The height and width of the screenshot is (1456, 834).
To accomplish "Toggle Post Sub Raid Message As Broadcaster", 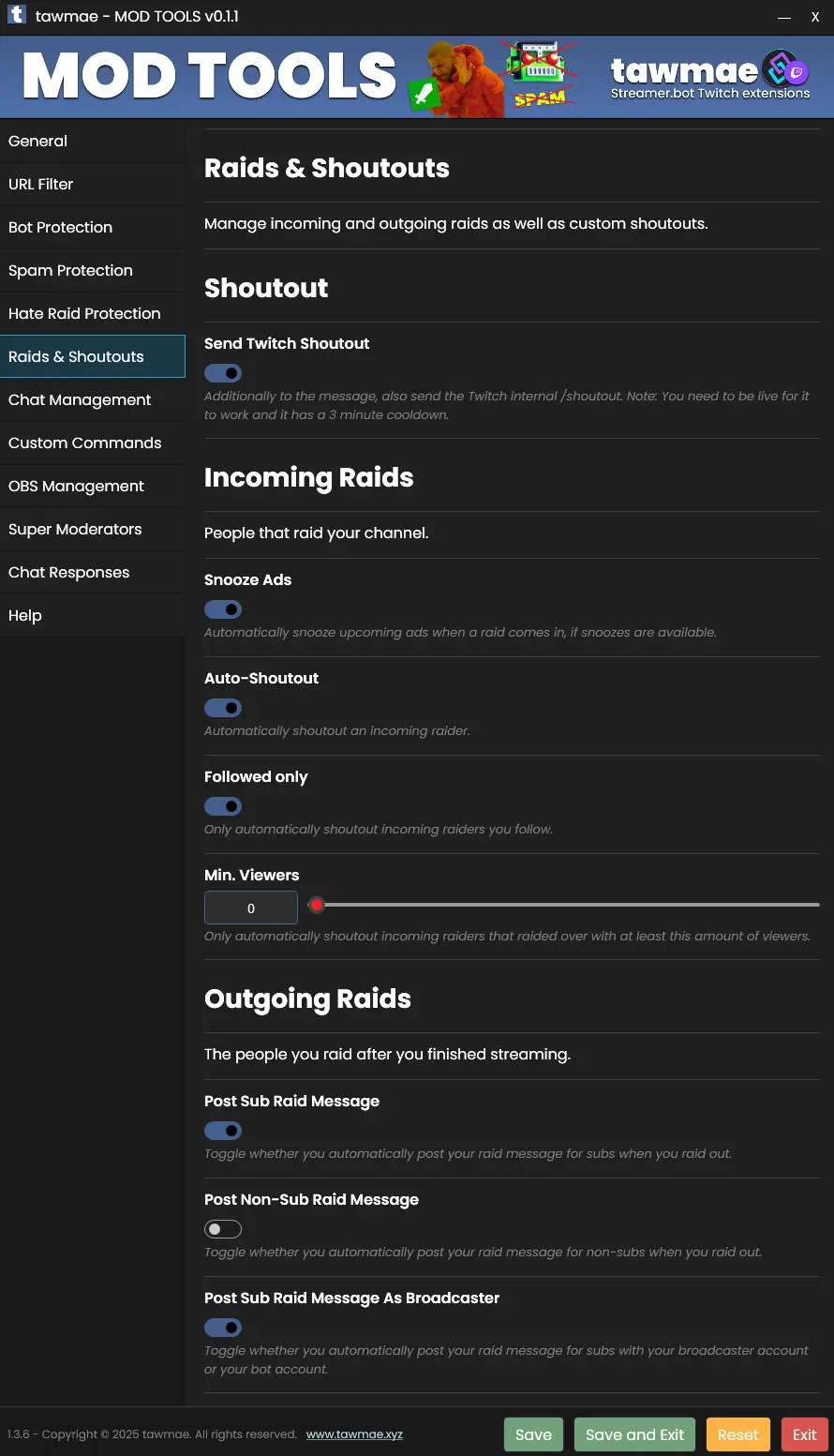I will click(x=223, y=1328).
